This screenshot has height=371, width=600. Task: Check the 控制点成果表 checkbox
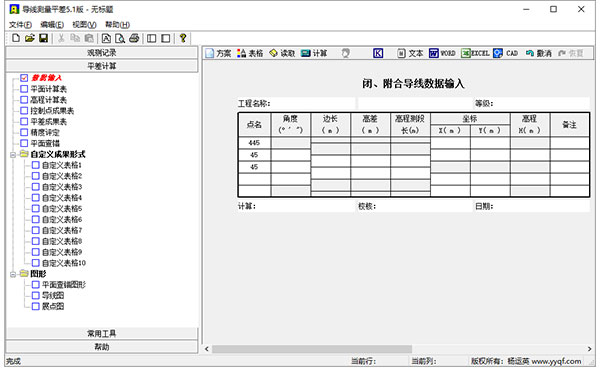pos(24,111)
